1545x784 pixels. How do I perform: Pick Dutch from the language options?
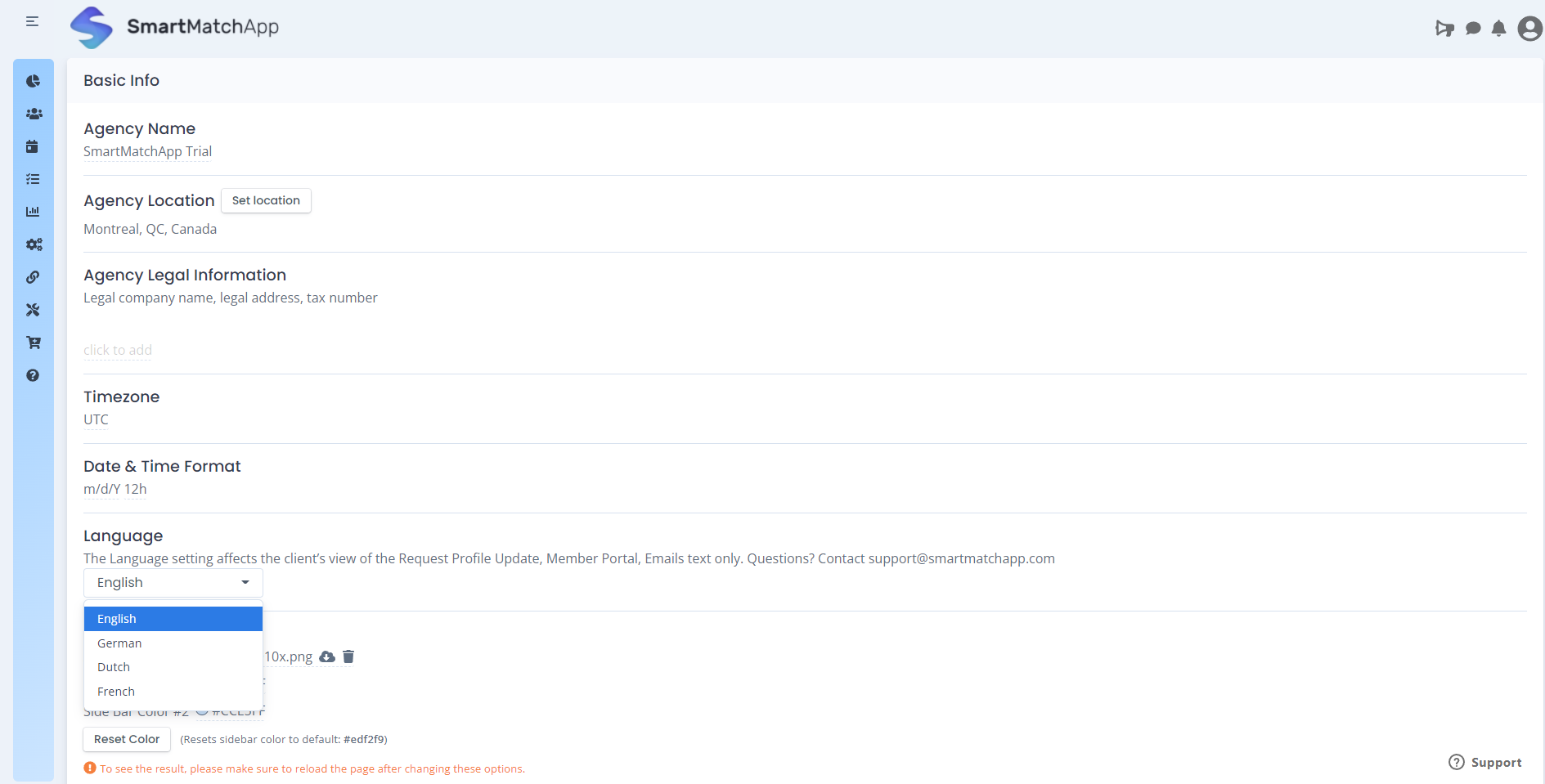pyautogui.click(x=114, y=667)
